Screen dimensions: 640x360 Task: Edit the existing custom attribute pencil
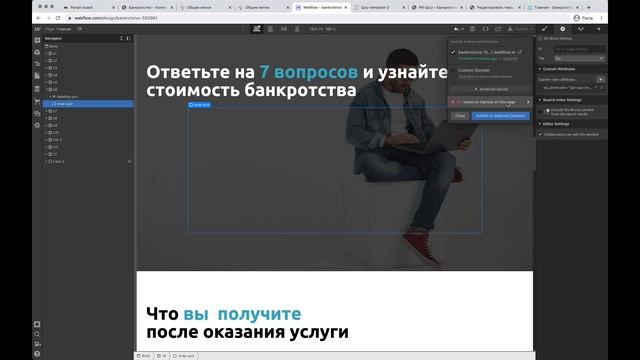pyautogui.click(x=596, y=88)
